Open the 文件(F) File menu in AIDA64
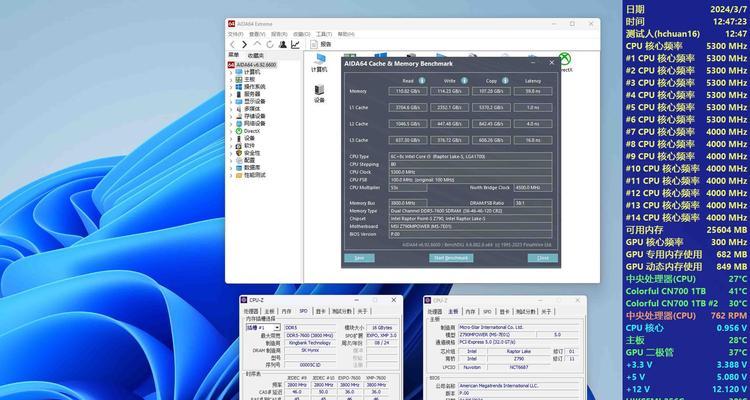This screenshot has width=750, height=400. point(235,34)
